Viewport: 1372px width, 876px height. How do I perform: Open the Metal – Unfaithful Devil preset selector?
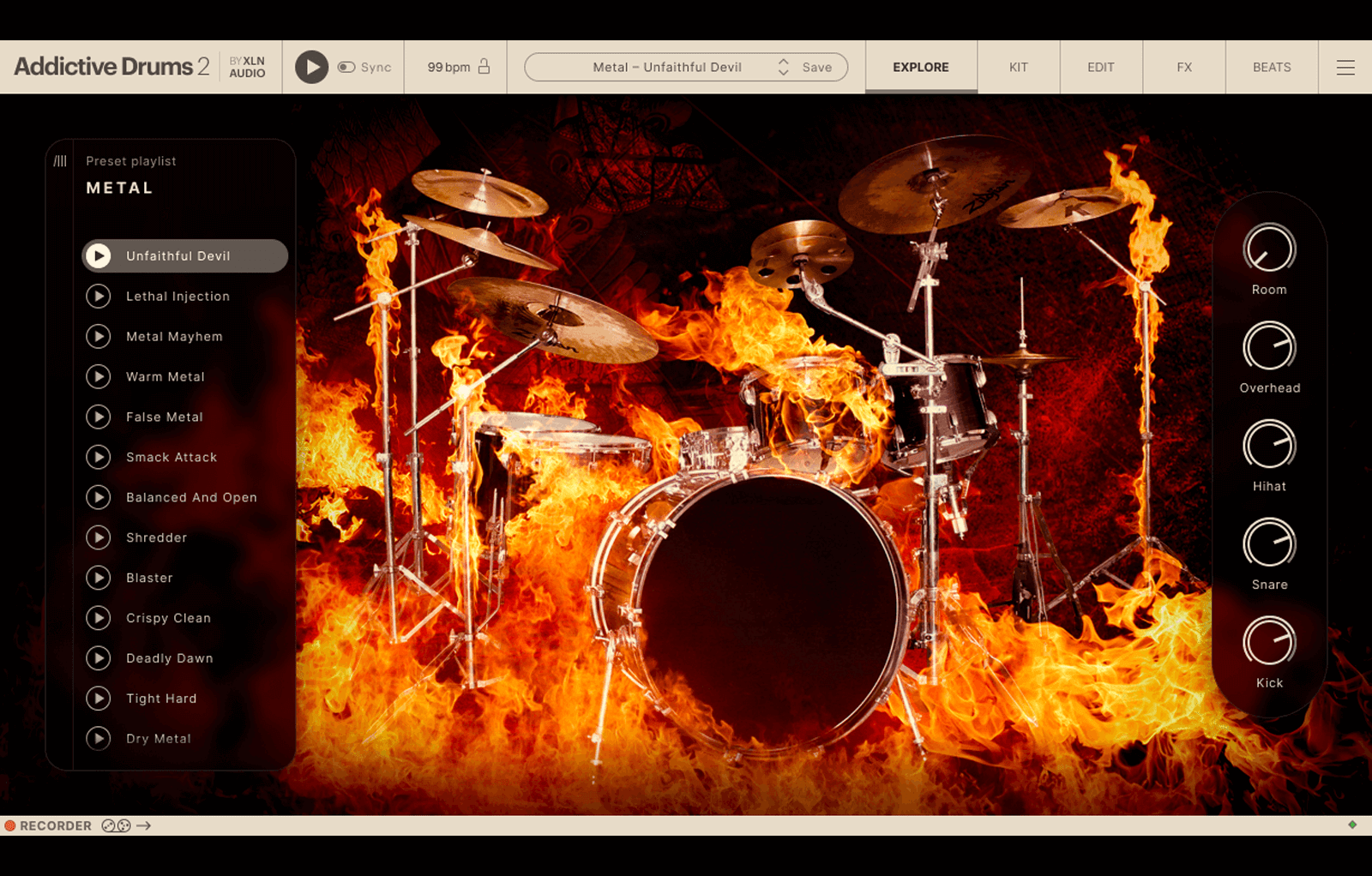point(667,67)
